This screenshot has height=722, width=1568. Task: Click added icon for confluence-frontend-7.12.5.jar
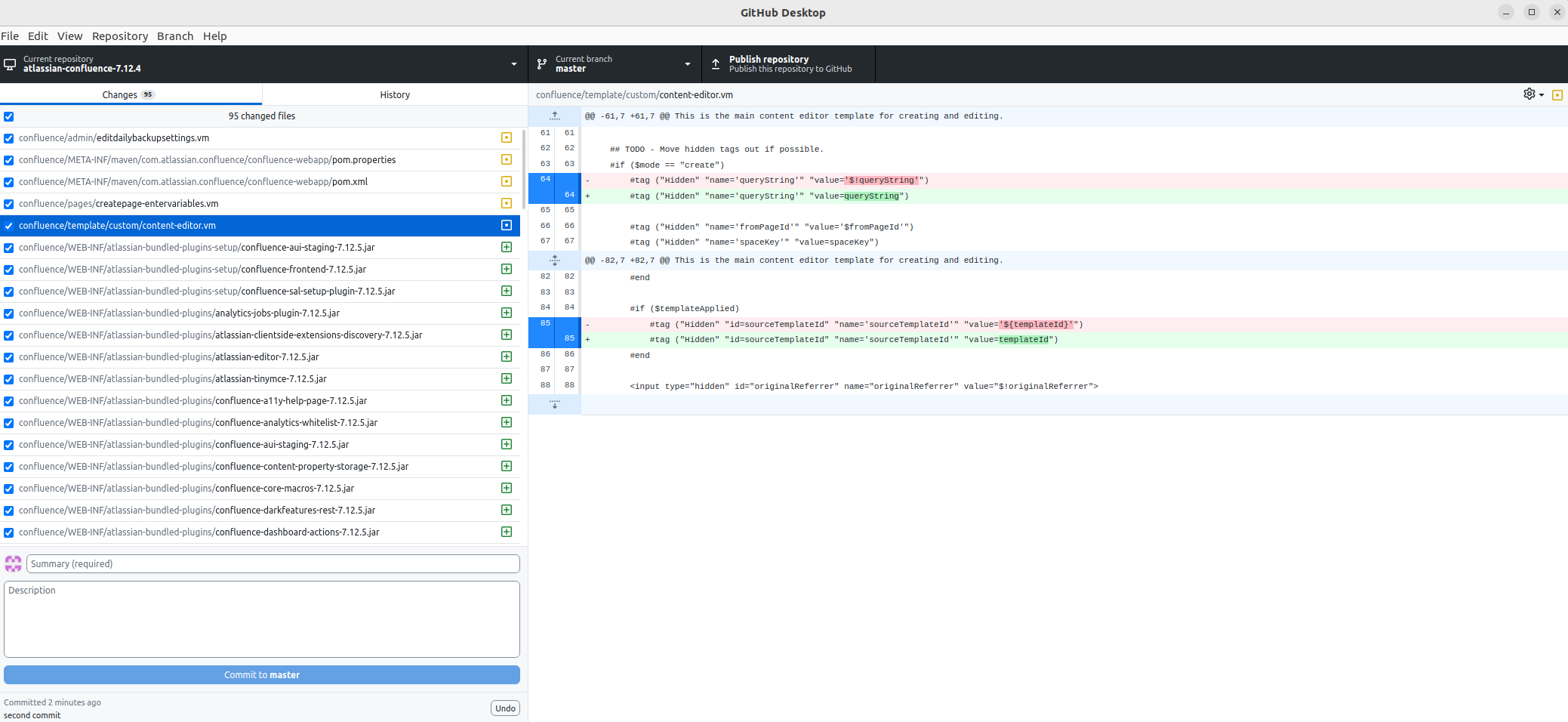click(x=507, y=269)
